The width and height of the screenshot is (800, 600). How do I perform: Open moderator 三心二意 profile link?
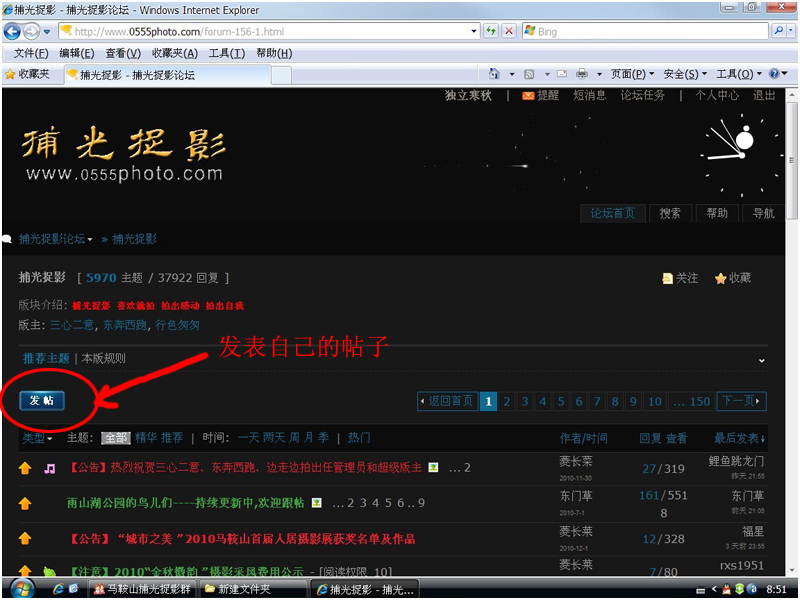point(72,325)
